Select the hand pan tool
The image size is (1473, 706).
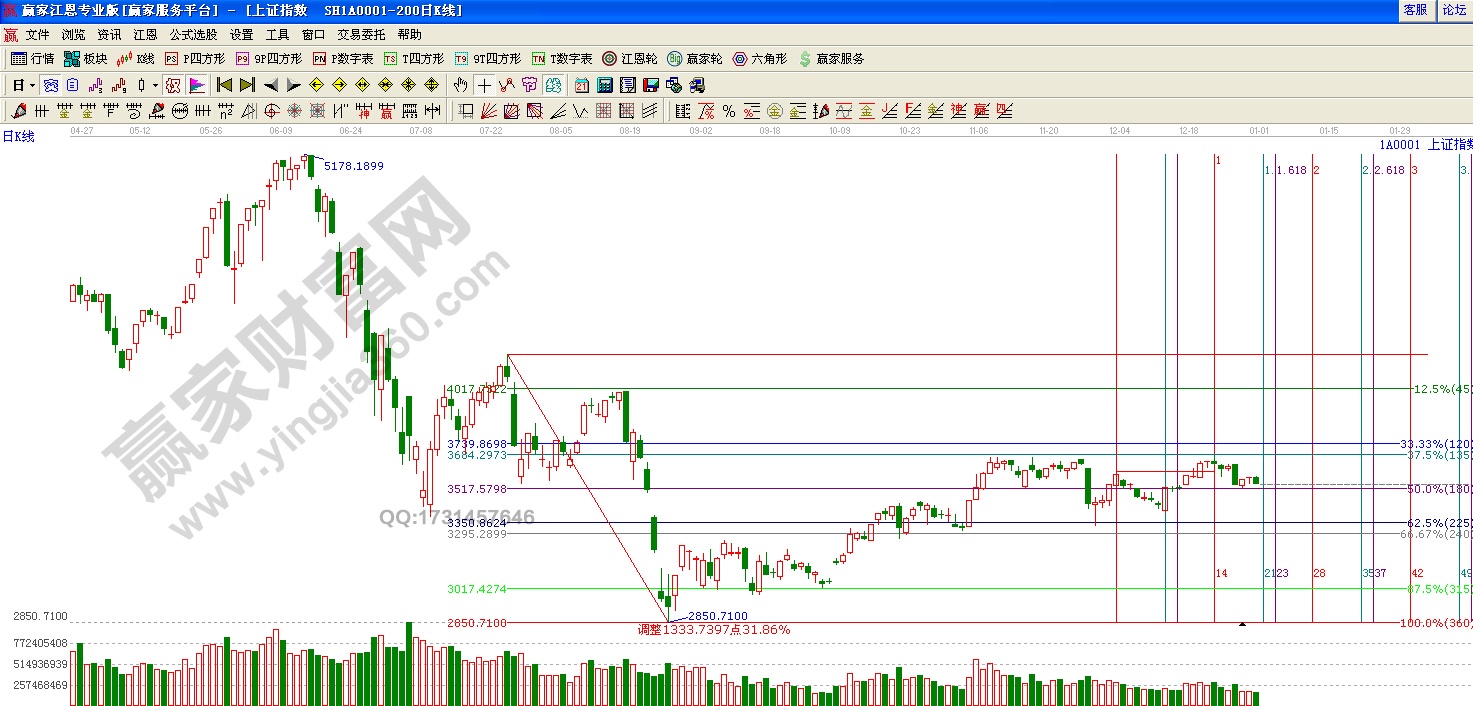[461, 85]
